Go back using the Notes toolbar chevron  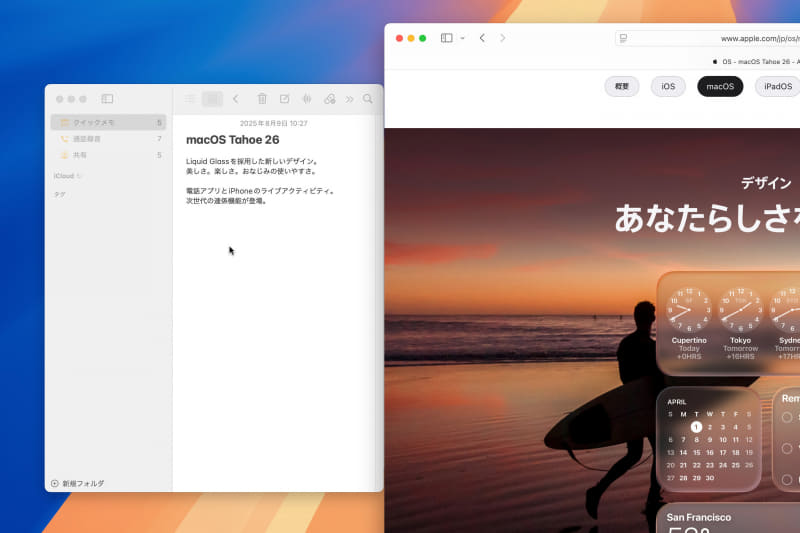tap(236, 98)
